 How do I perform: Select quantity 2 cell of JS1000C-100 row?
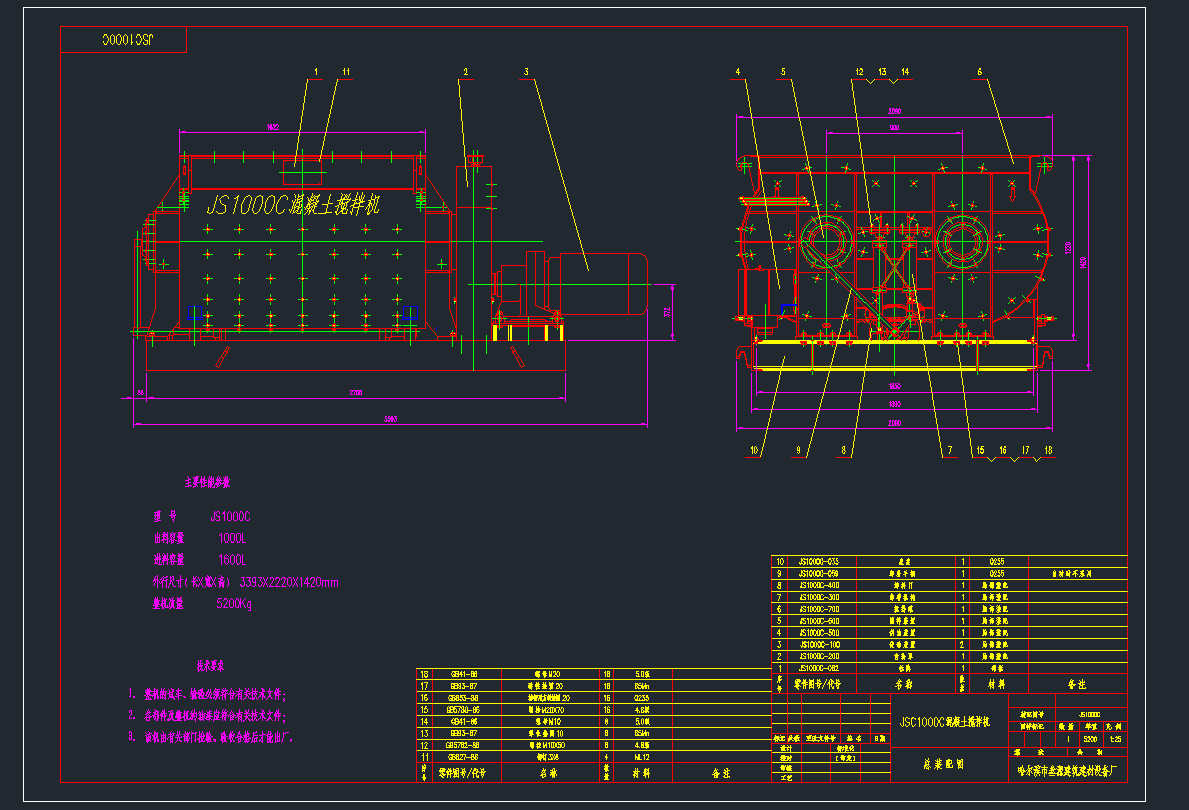tap(964, 645)
